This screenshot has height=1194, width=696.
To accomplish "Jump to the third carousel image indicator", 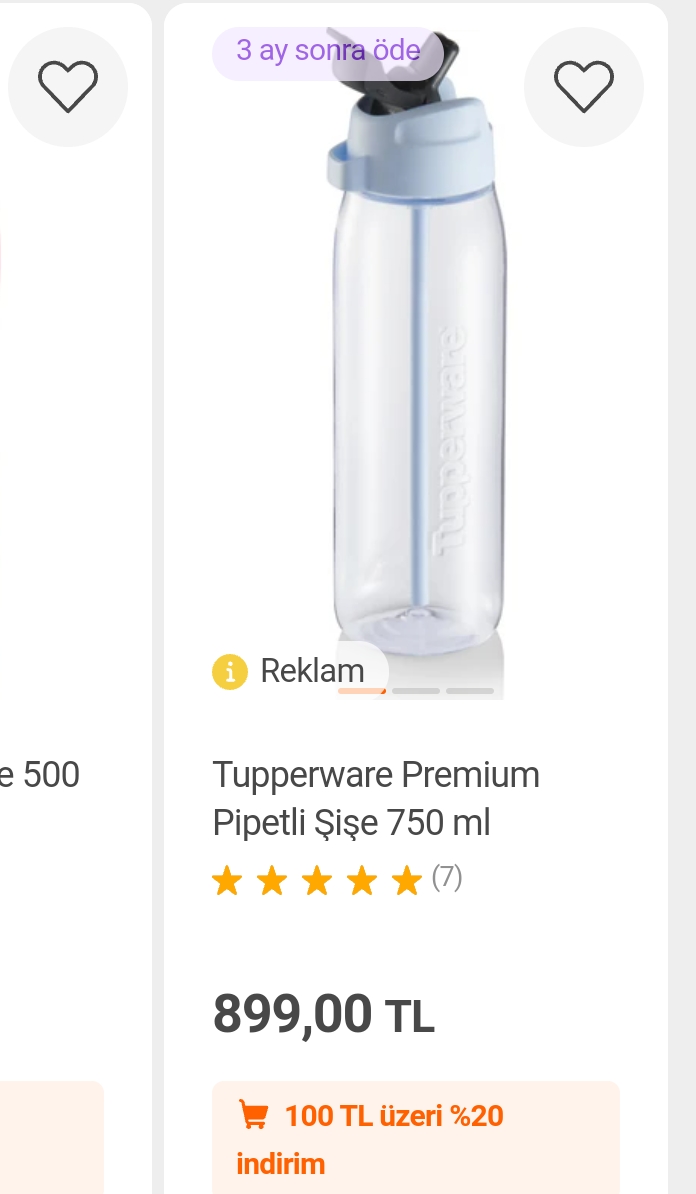I will click(470, 690).
